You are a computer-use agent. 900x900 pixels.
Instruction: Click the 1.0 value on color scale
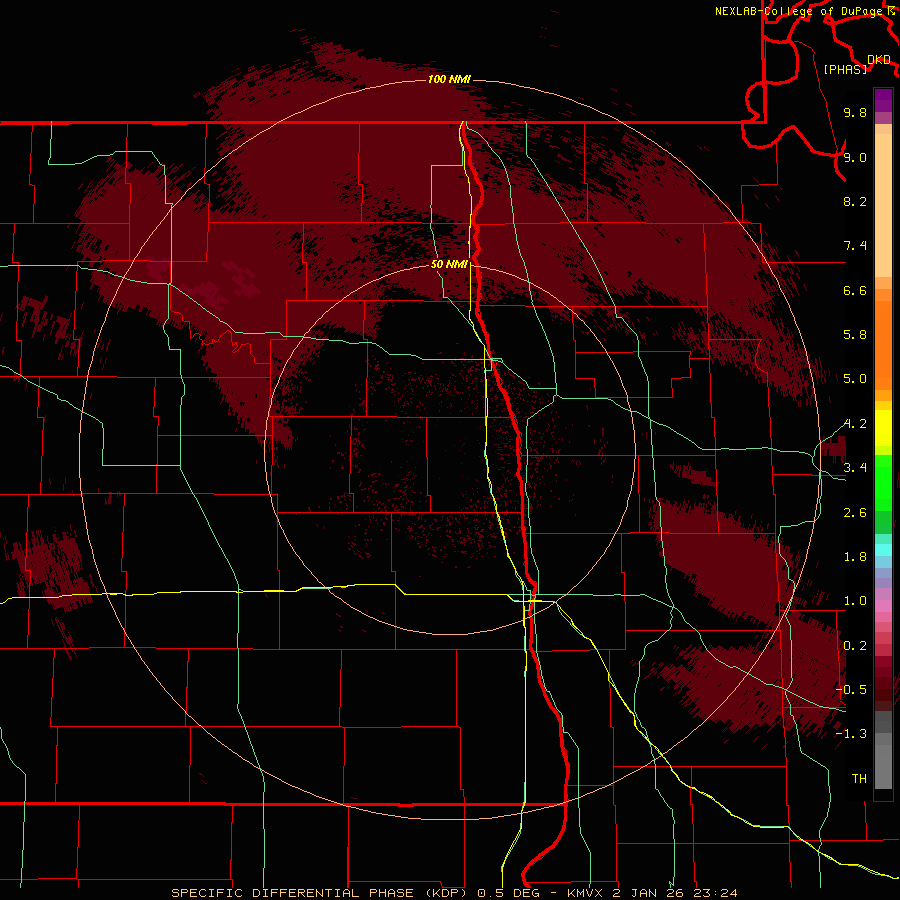(x=855, y=601)
